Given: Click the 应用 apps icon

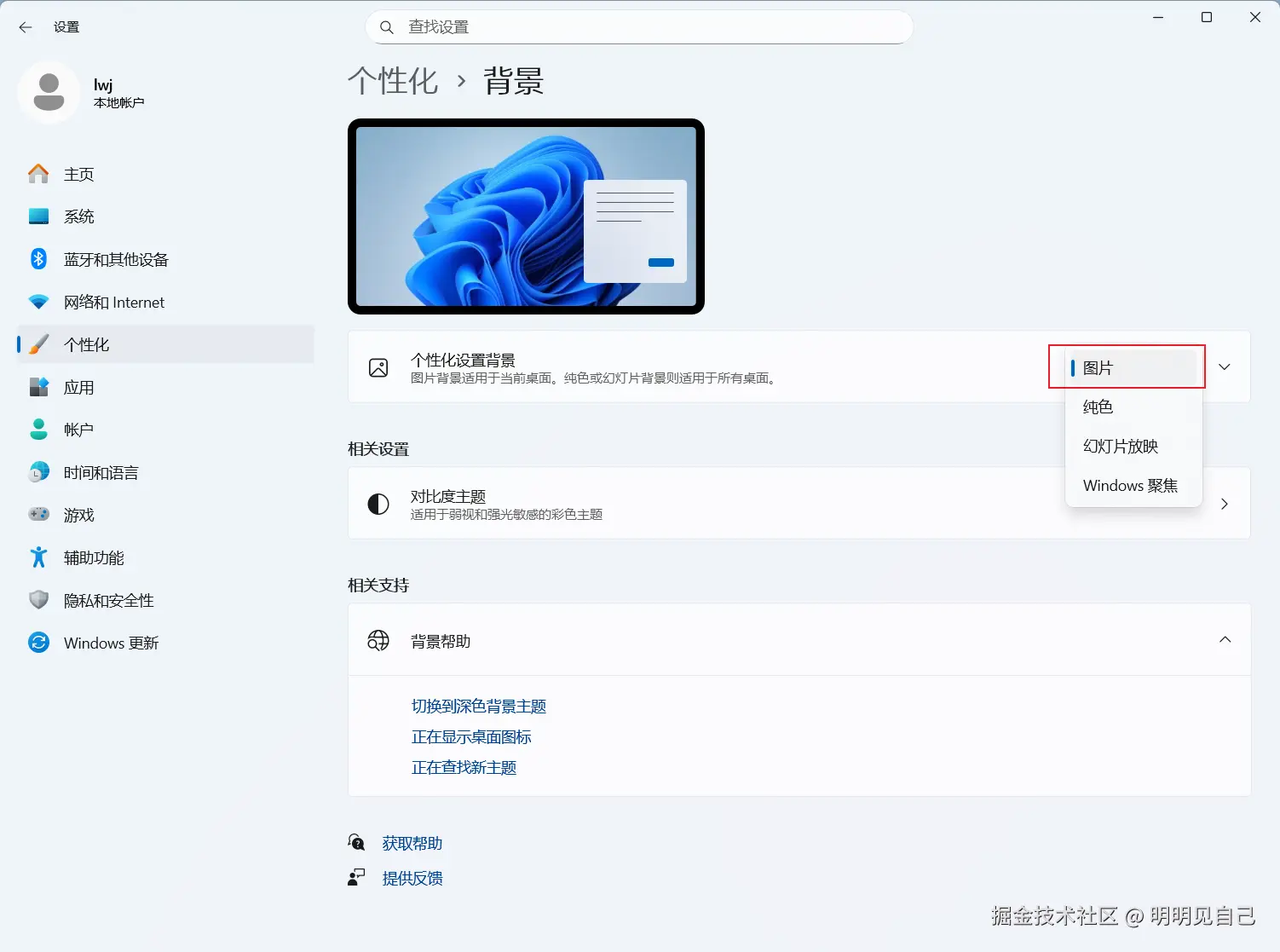Looking at the screenshot, I should click(x=38, y=387).
